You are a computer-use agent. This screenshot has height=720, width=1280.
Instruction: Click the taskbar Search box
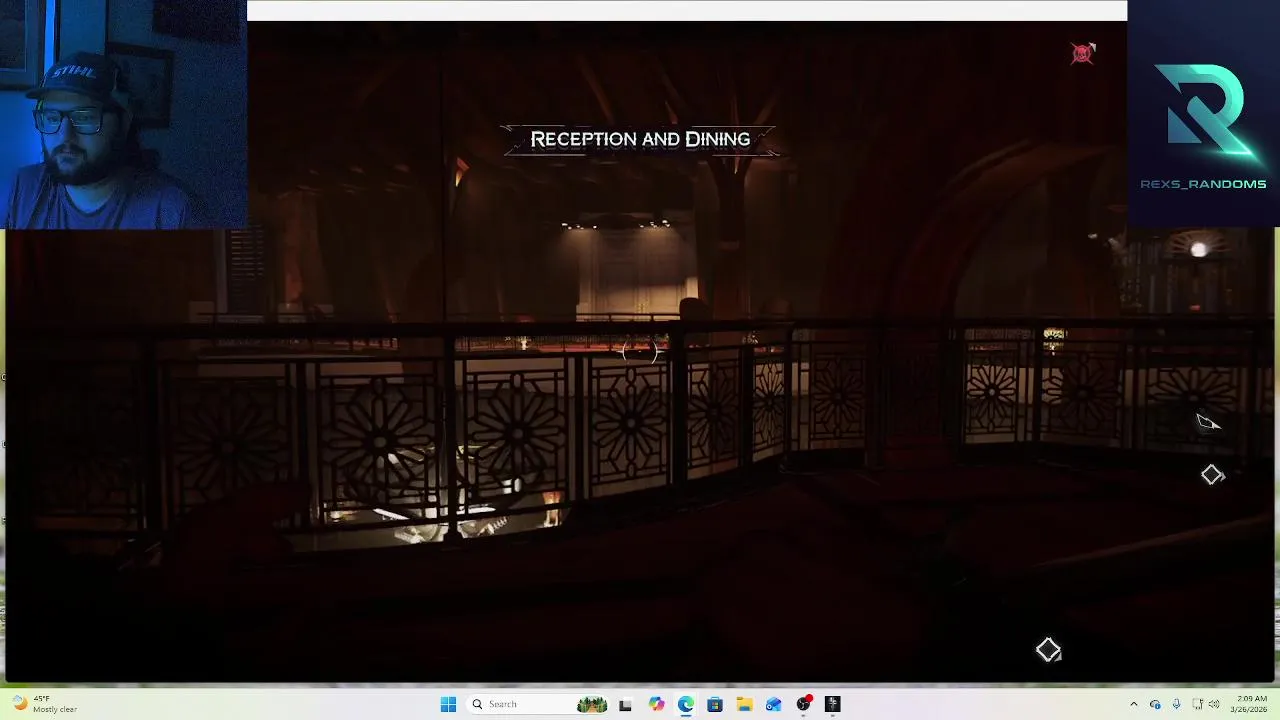pos(539,704)
